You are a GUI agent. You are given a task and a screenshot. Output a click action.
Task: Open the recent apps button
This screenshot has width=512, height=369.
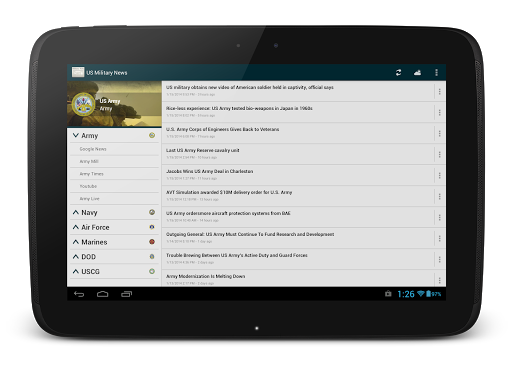(126, 294)
